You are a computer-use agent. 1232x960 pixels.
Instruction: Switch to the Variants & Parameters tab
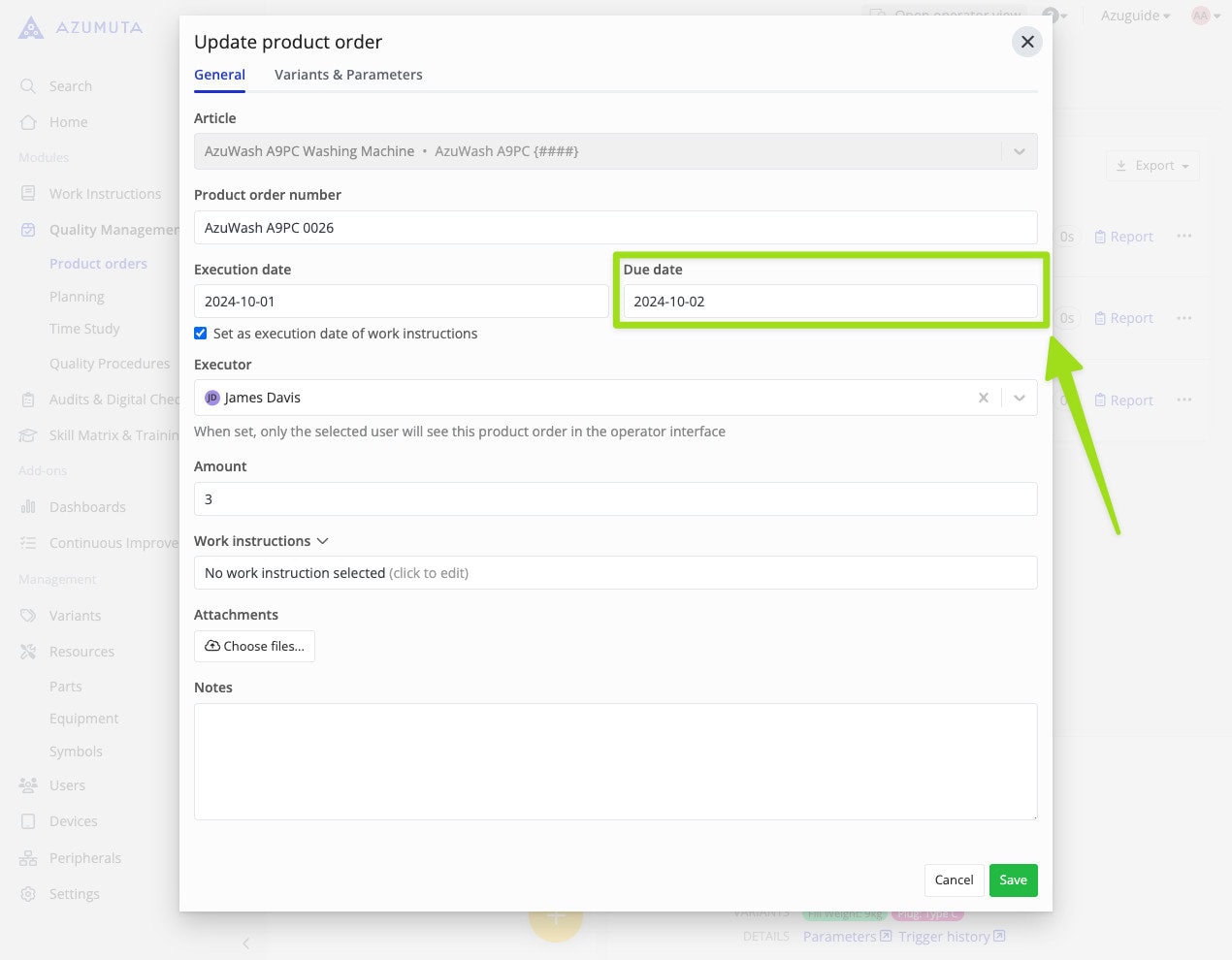[348, 74]
